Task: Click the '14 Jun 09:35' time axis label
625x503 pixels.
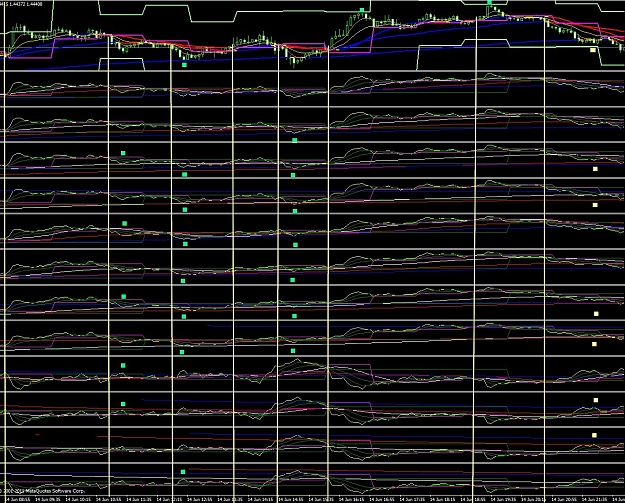Action: pyautogui.click(x=48, y=499)
